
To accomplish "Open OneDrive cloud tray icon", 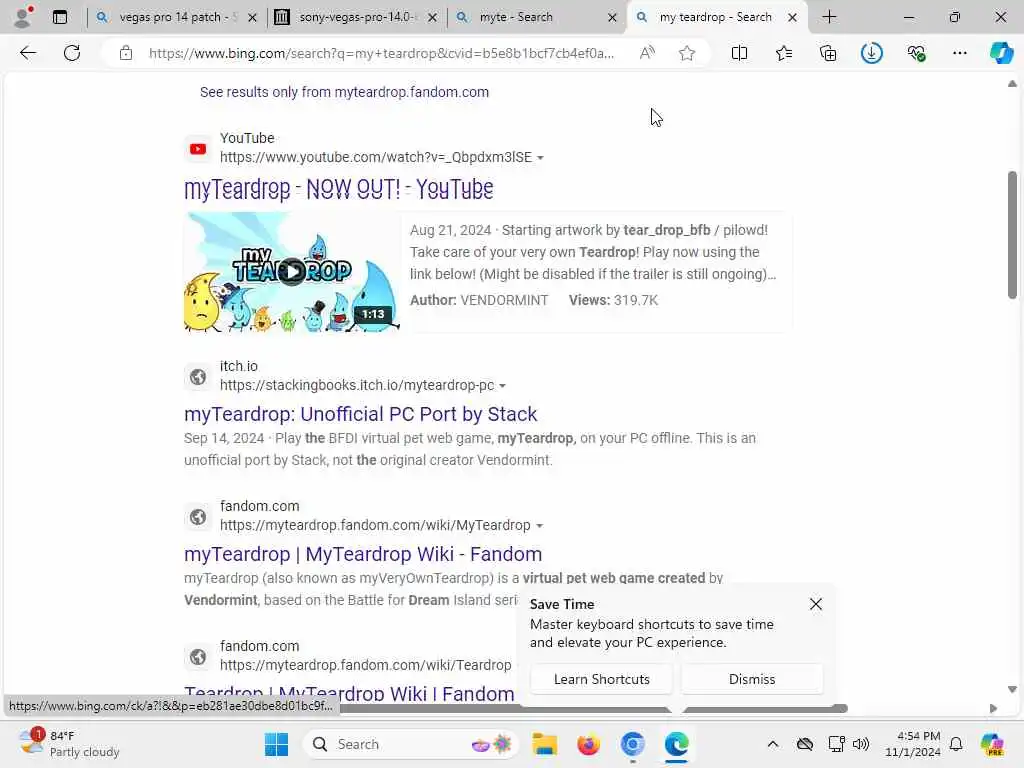I will 805,744.
